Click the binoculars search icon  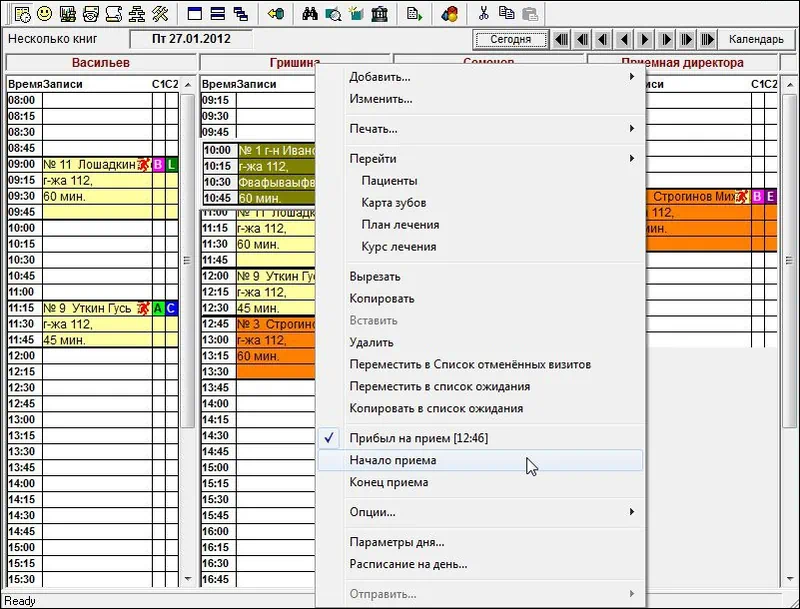[x=310, y=14]
